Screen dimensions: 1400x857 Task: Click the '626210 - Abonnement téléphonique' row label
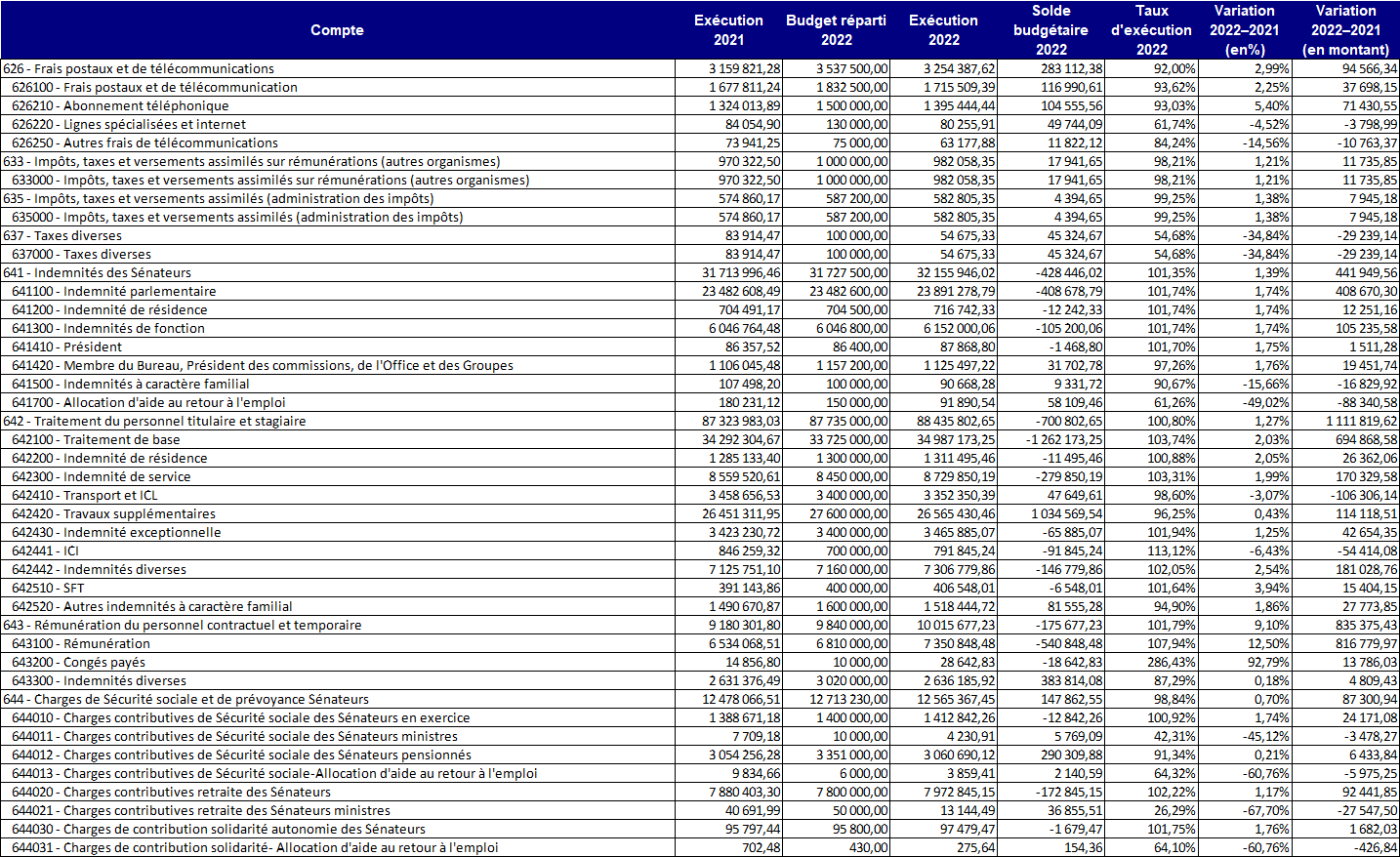click(x=120, y=106)
